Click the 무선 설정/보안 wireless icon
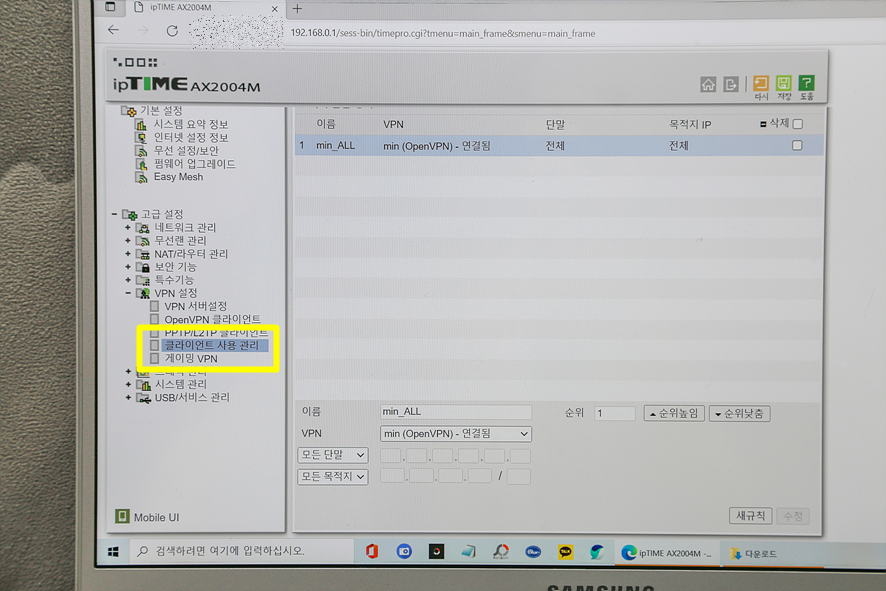 point(141,151)
